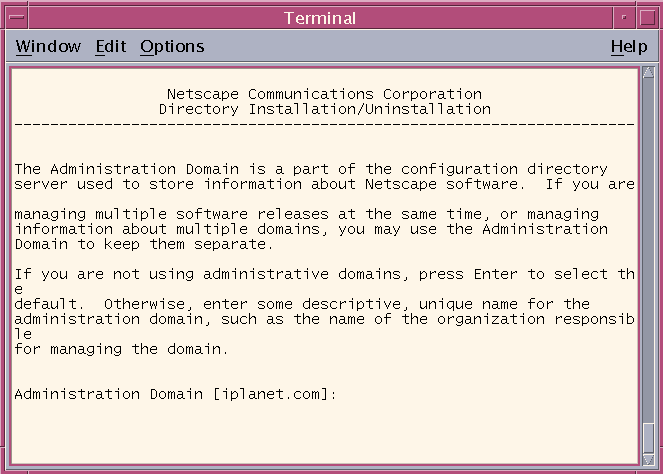
Task: Click the Netscape Communications Corporation heading
Action: [x=324, y=94]
